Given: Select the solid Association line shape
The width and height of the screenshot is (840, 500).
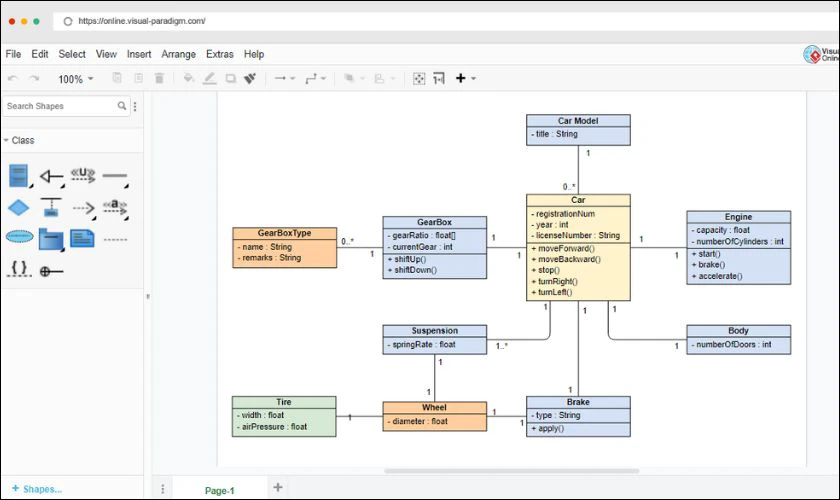Looking at the screenshot, I should click(x=115, y=176).
